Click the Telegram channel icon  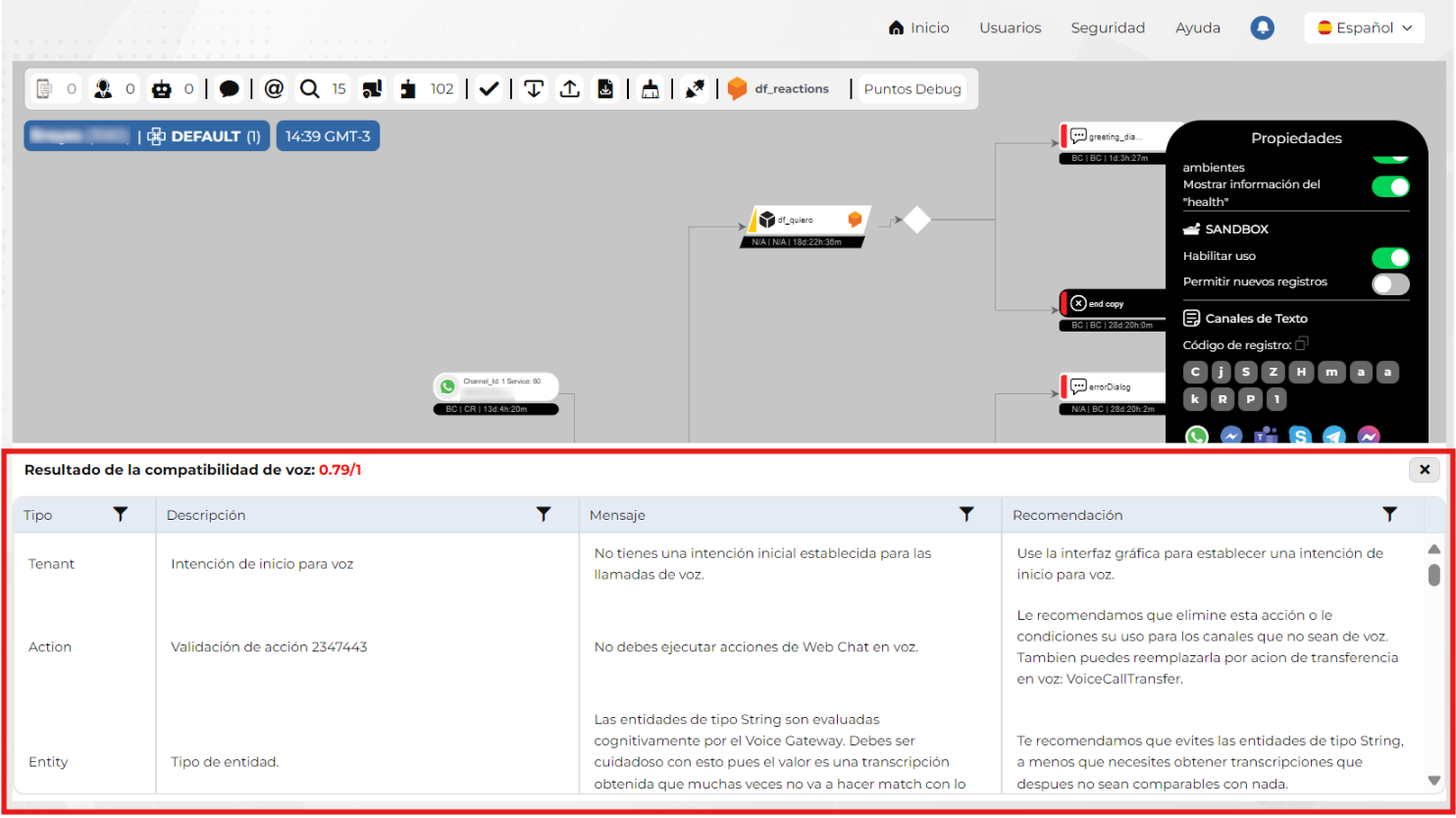[1334, 435]
